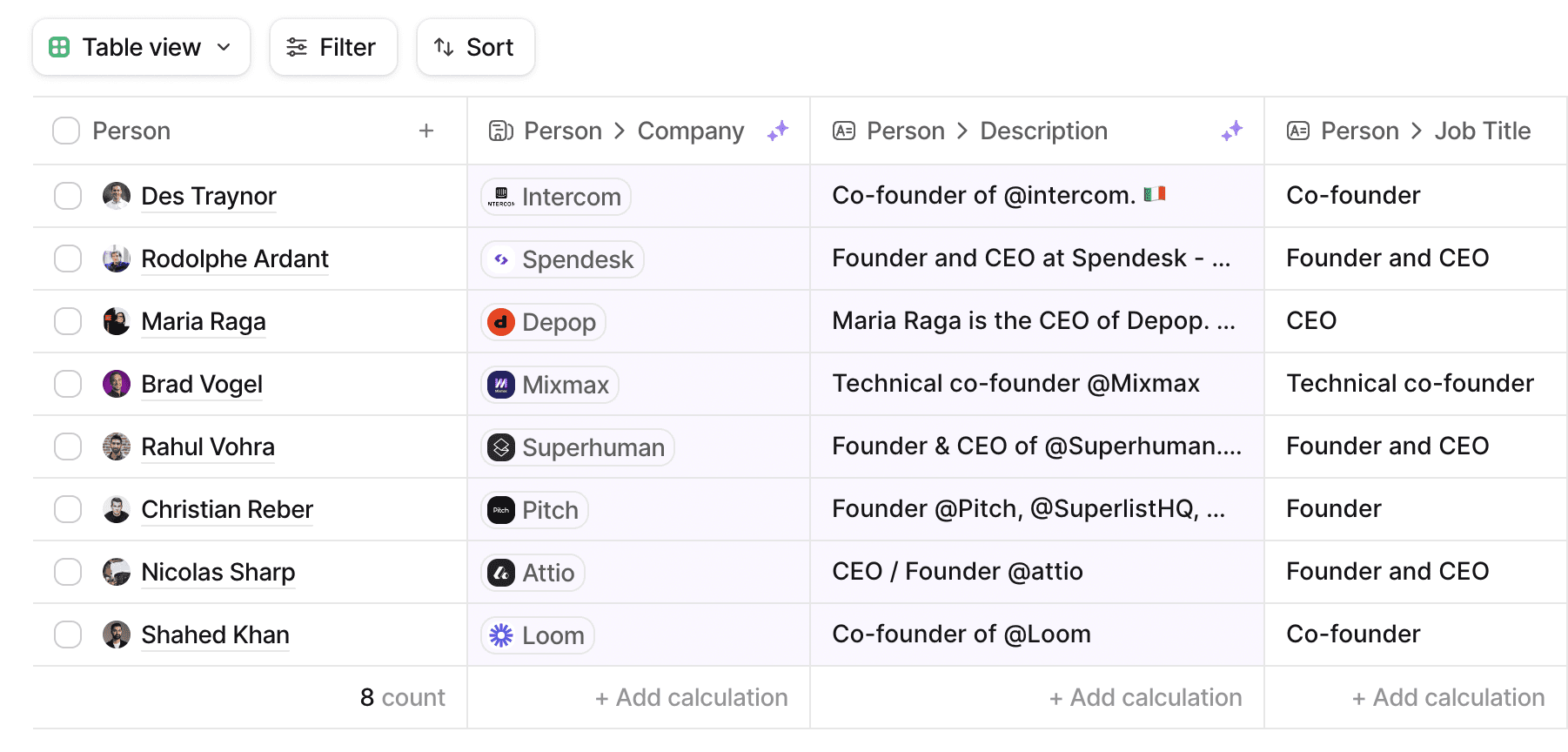
Task: Open the Pitch company chip
Action: click(534, 510)
